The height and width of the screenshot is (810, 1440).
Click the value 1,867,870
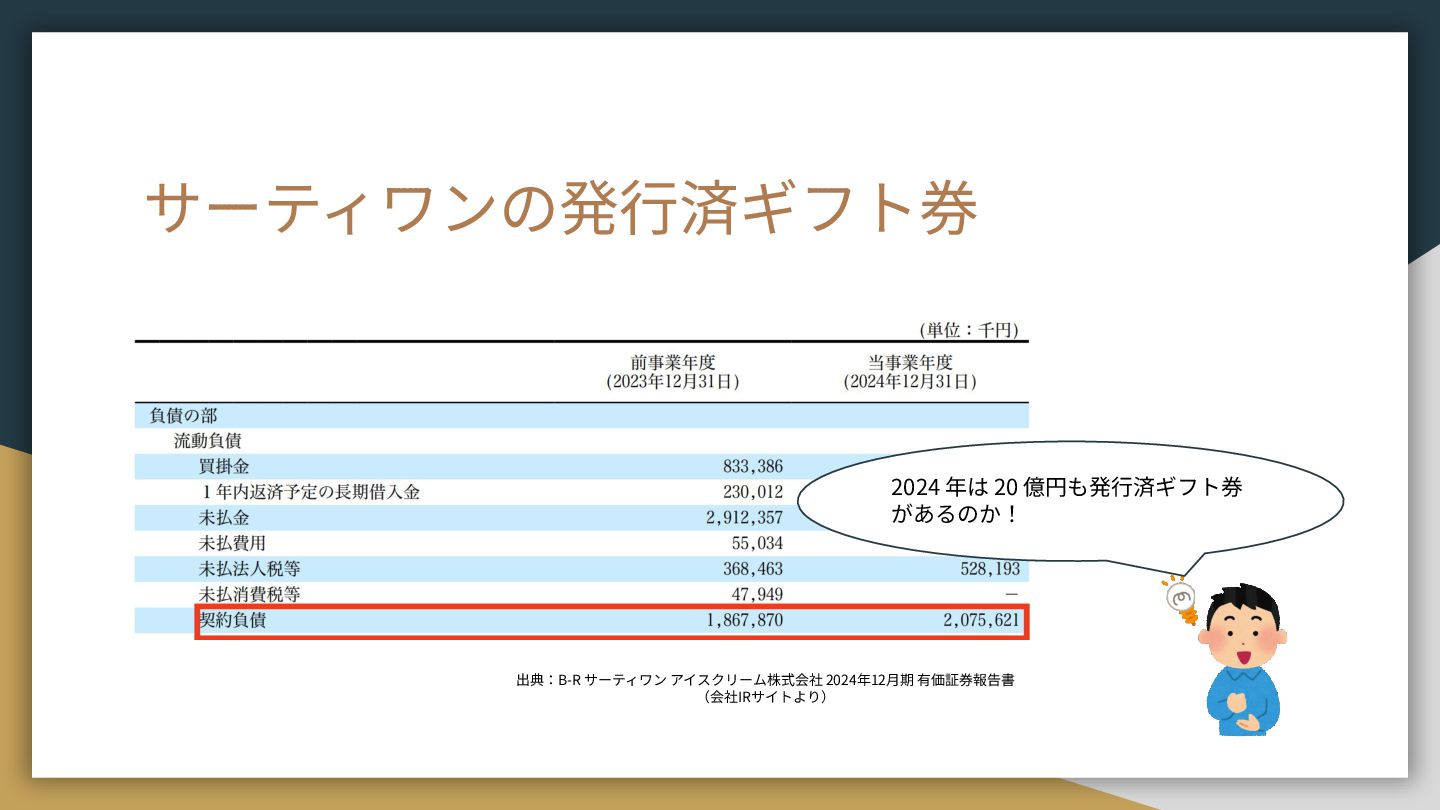click(744, 621)
